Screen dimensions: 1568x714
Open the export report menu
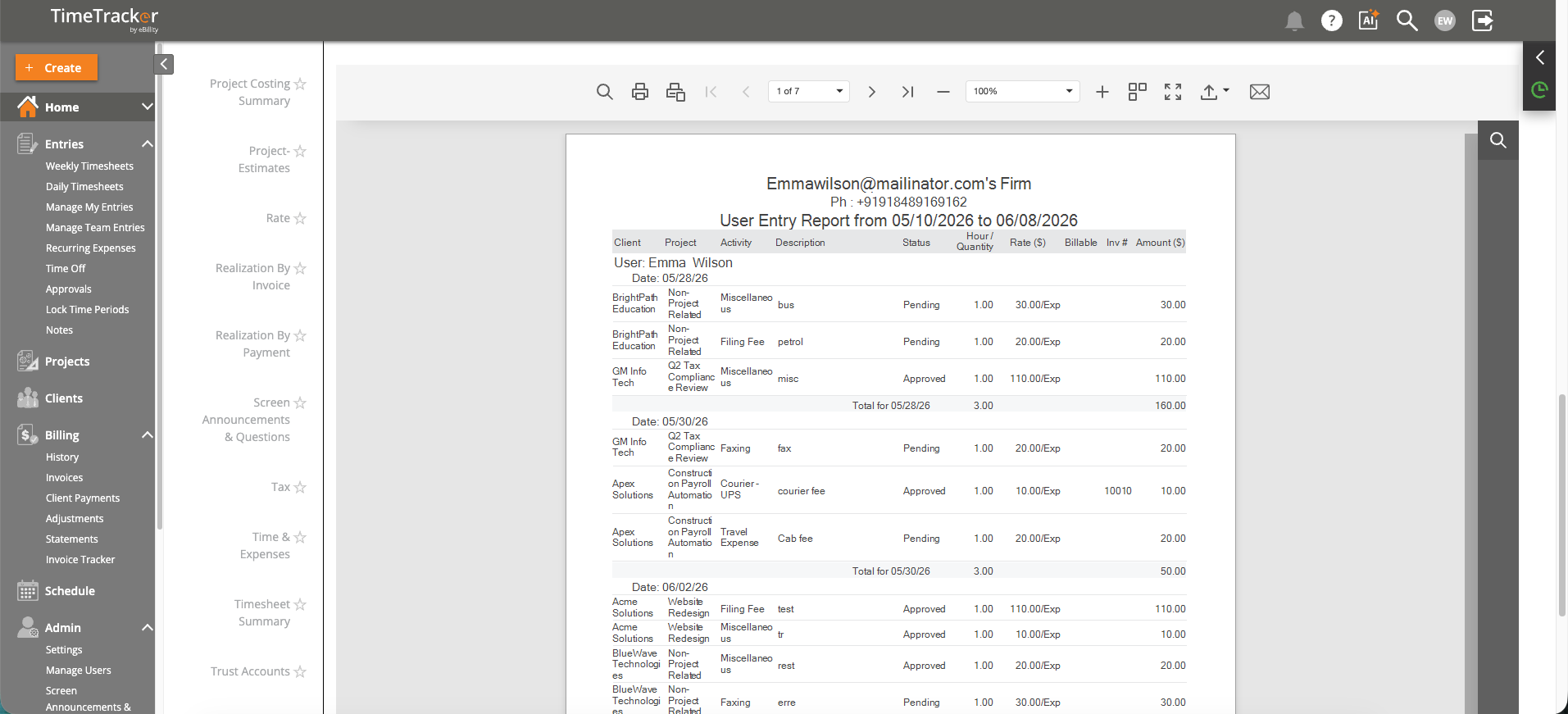(1215, 92)
